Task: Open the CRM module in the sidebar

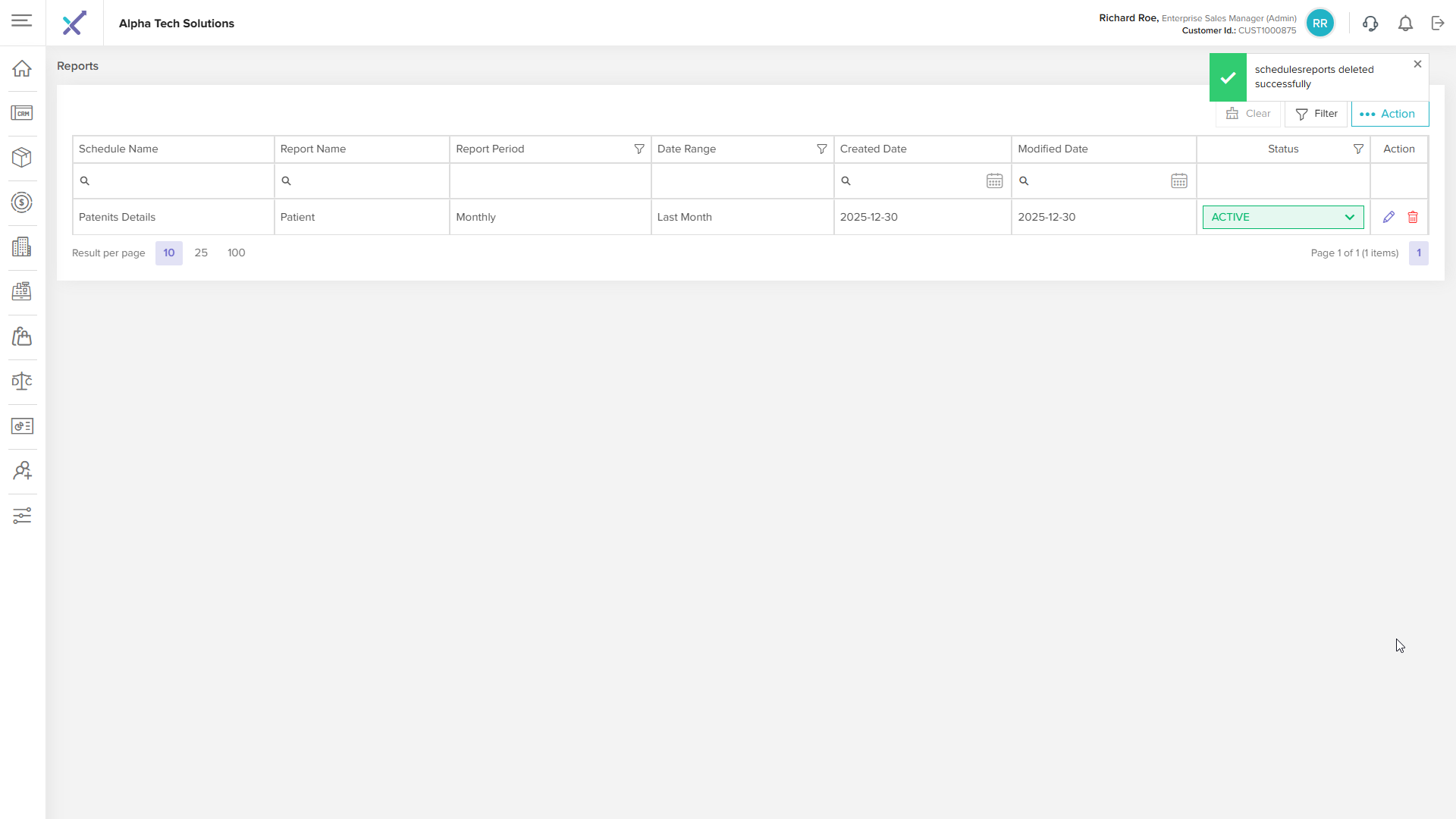Action: (x=22, y=113)
